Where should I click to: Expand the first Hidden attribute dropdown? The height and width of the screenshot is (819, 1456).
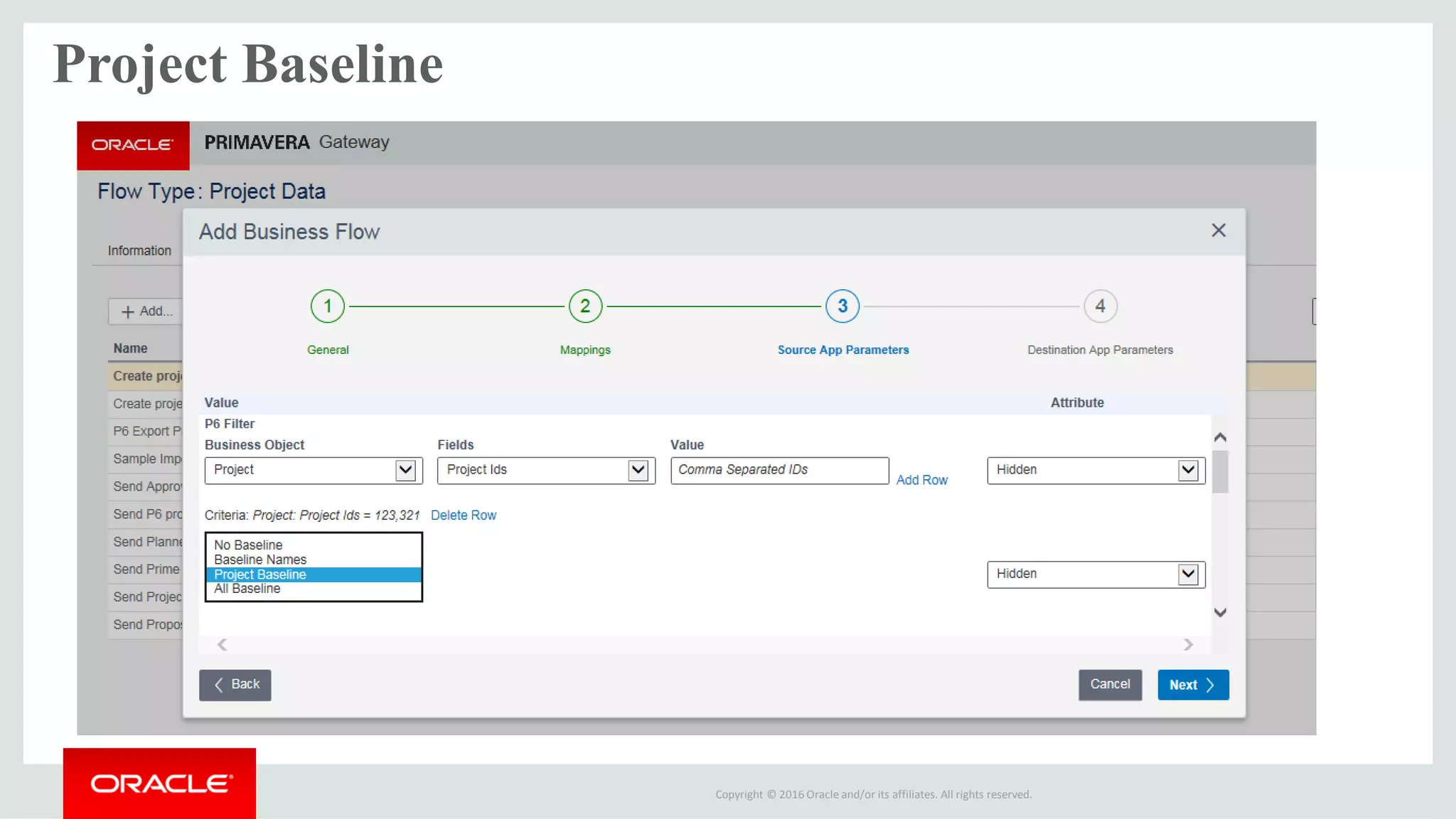pos(1188,470)
